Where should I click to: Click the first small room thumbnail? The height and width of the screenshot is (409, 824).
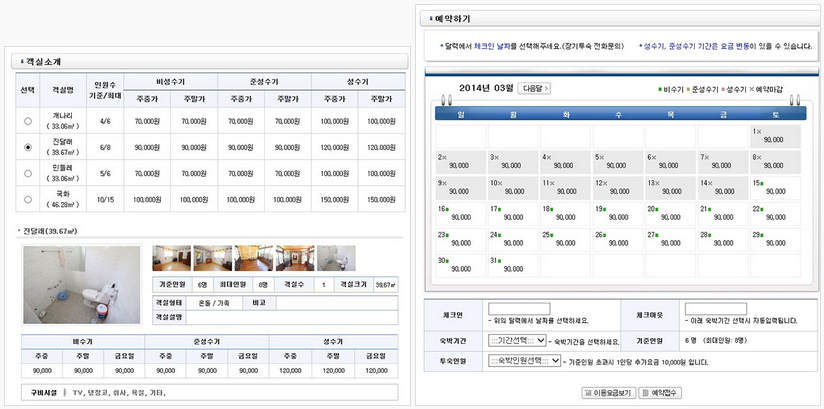[171, 258]
